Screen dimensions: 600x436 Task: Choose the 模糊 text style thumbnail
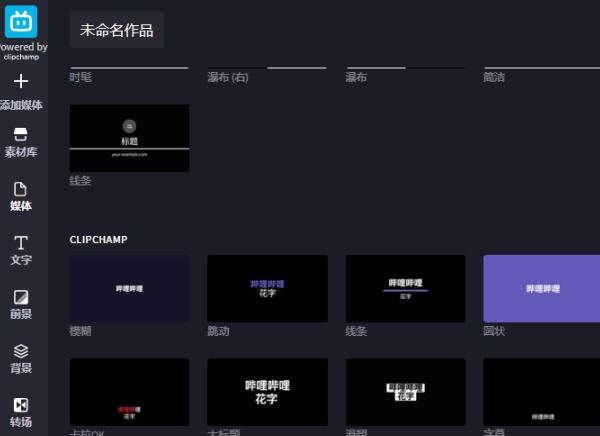click(x=129, y=288)
